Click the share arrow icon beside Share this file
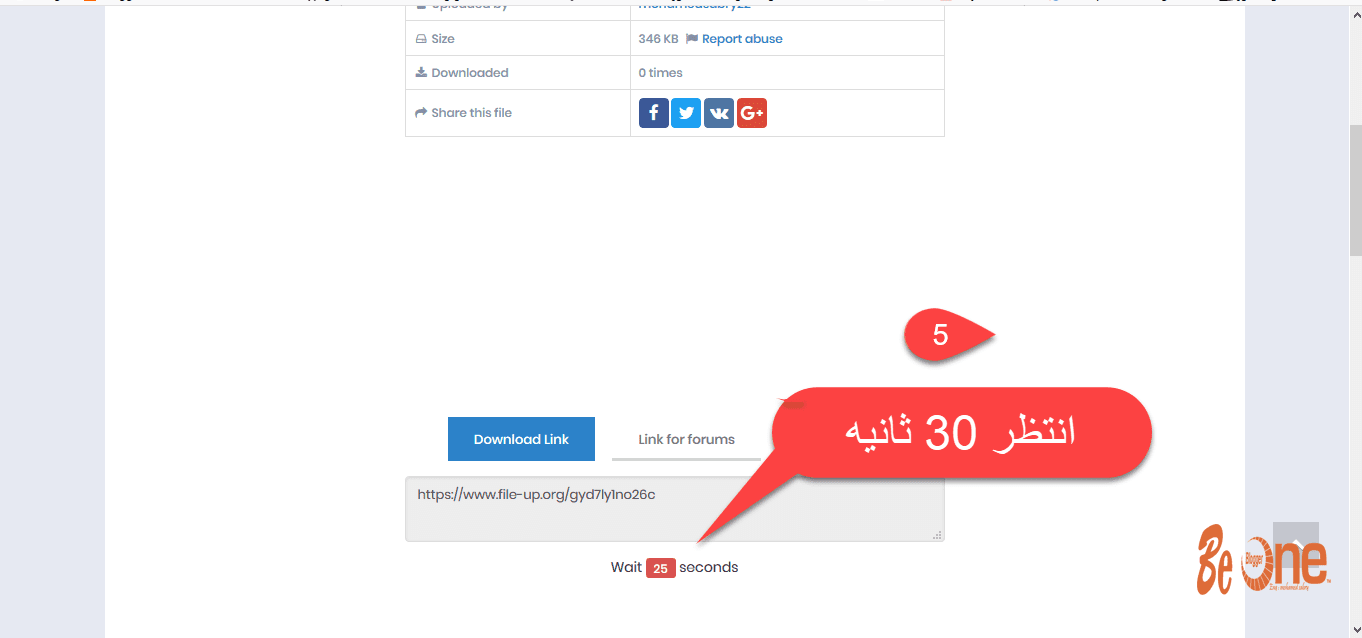 point(421,113)
